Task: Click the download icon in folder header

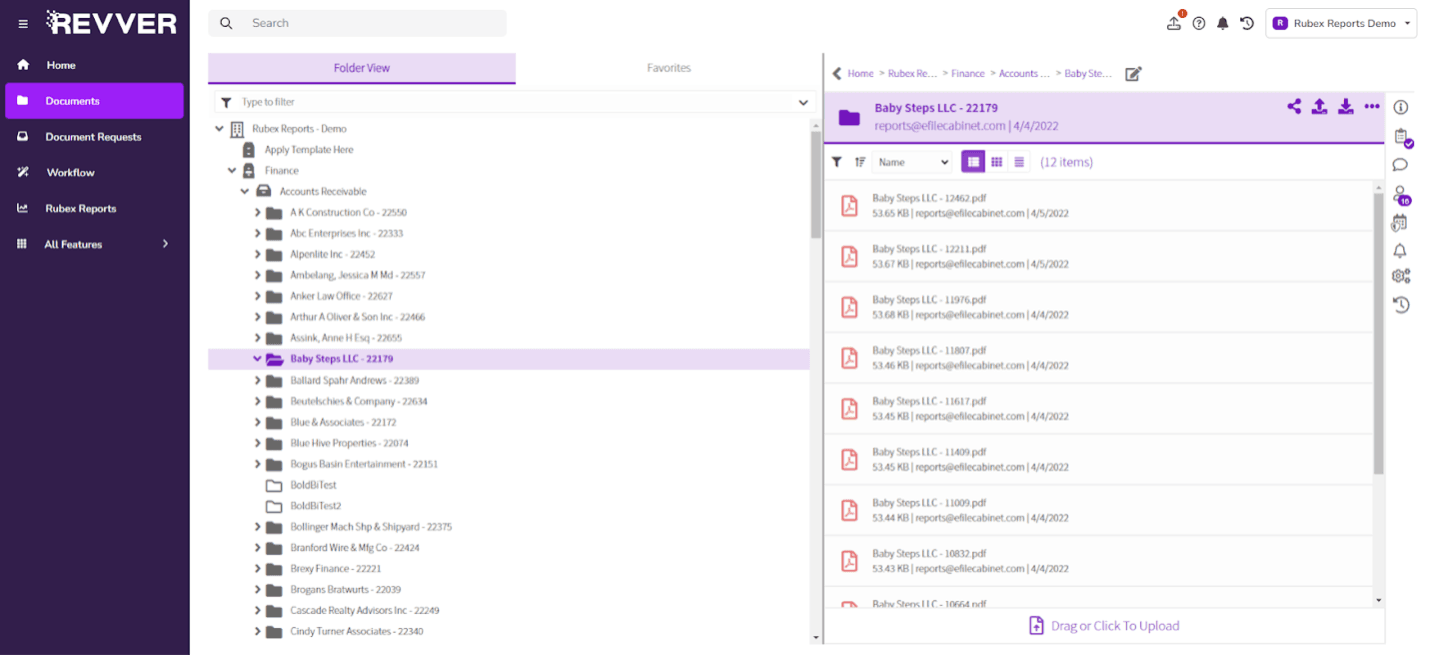Action: 1345,107
